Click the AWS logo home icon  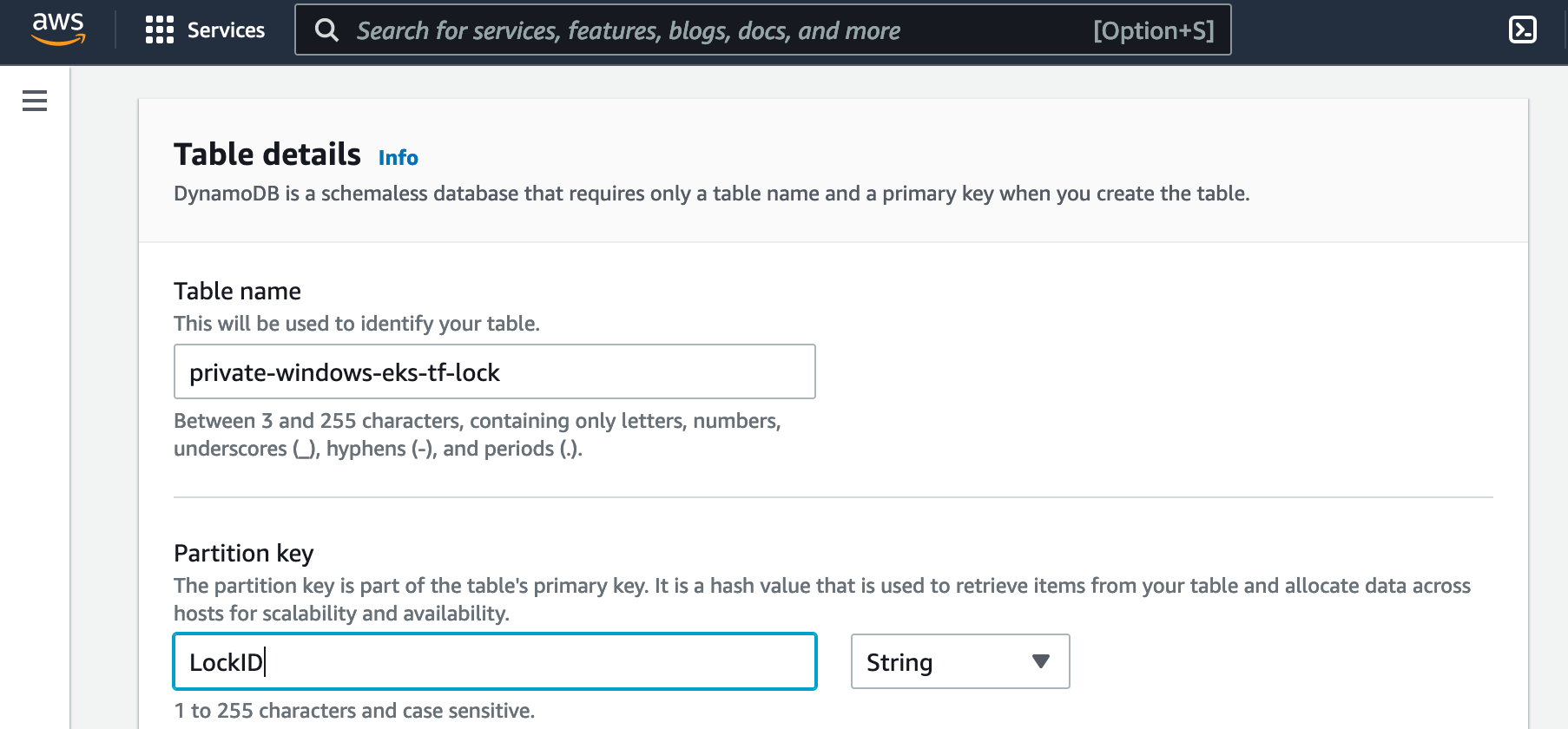point(58,29)
